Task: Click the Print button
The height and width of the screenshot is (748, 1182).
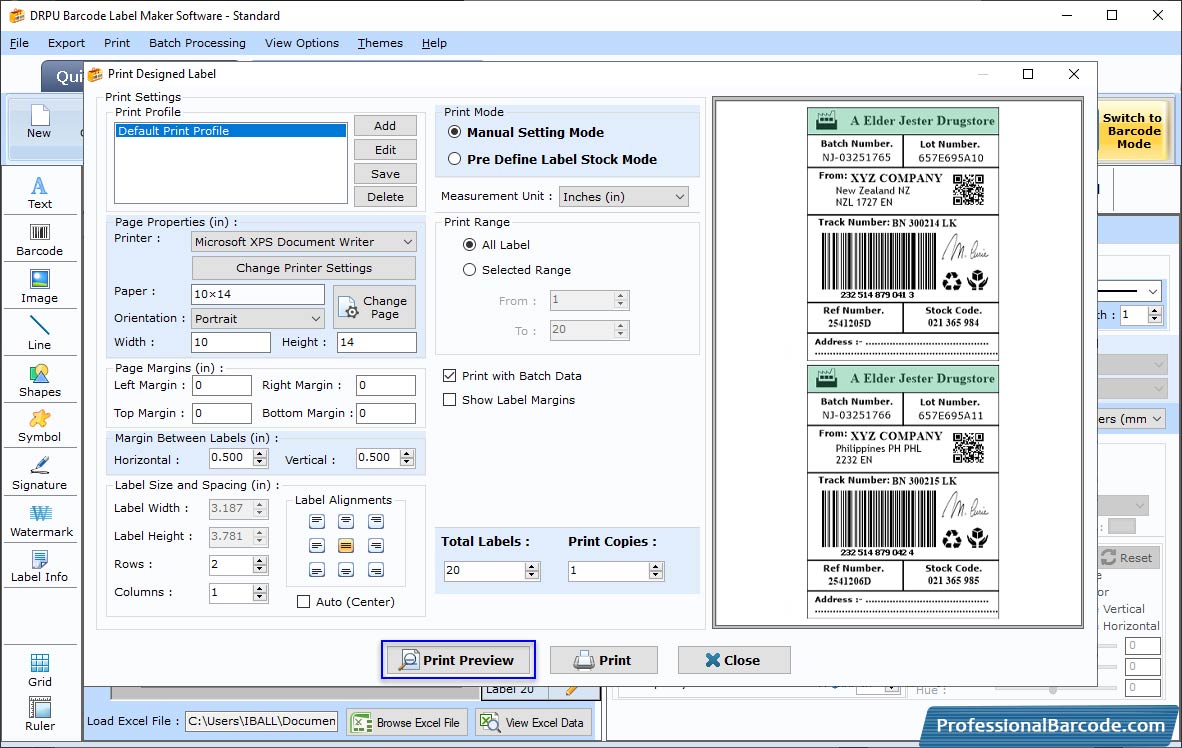Action: [x=604, y=660]
